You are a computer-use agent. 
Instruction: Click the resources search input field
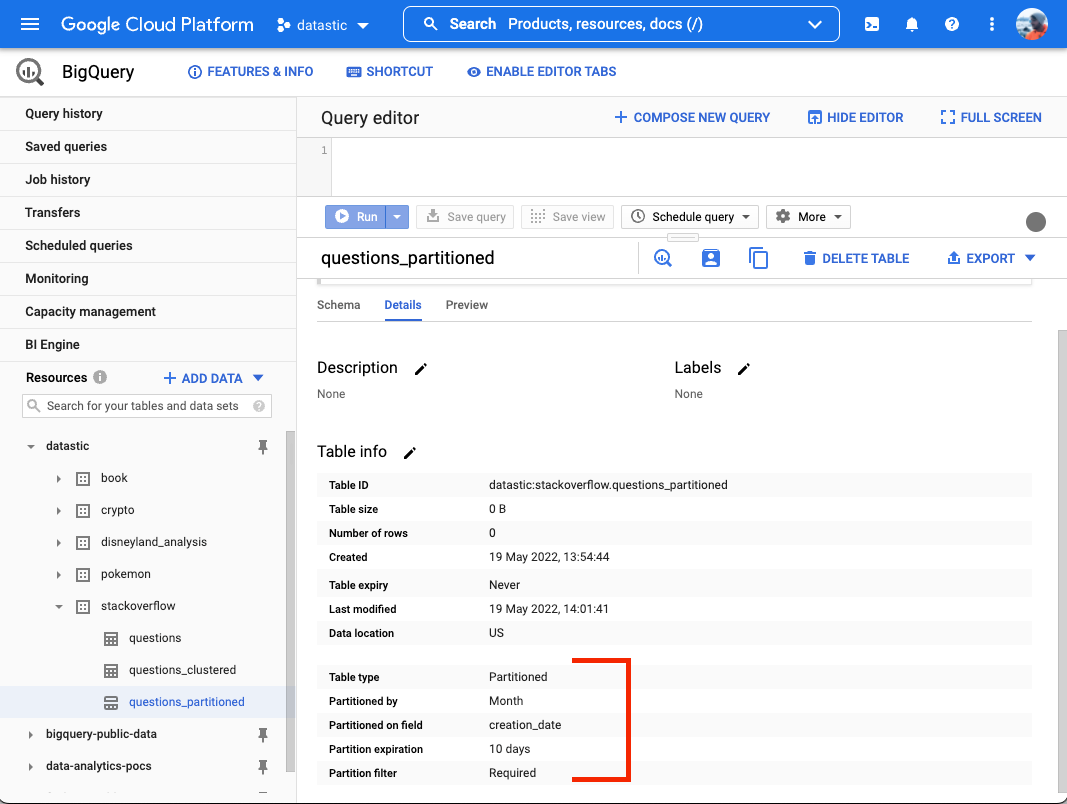point(147,406)
